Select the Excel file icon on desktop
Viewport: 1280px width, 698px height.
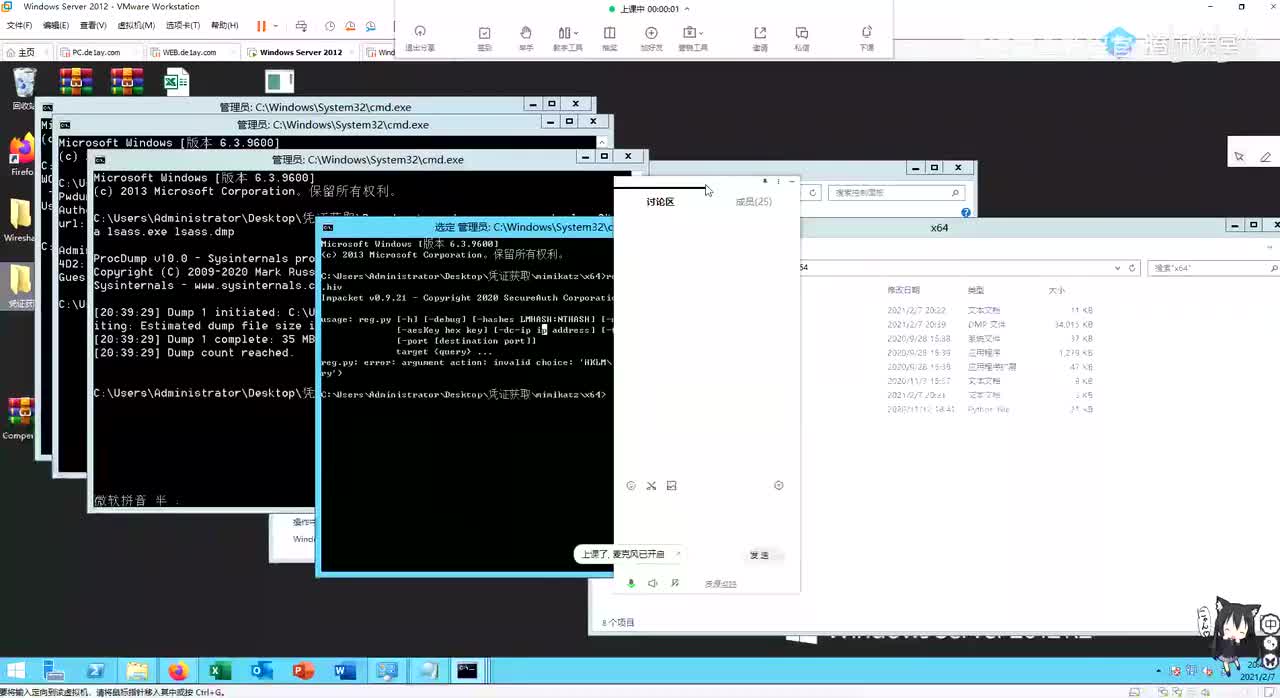[x=176, y=81]
